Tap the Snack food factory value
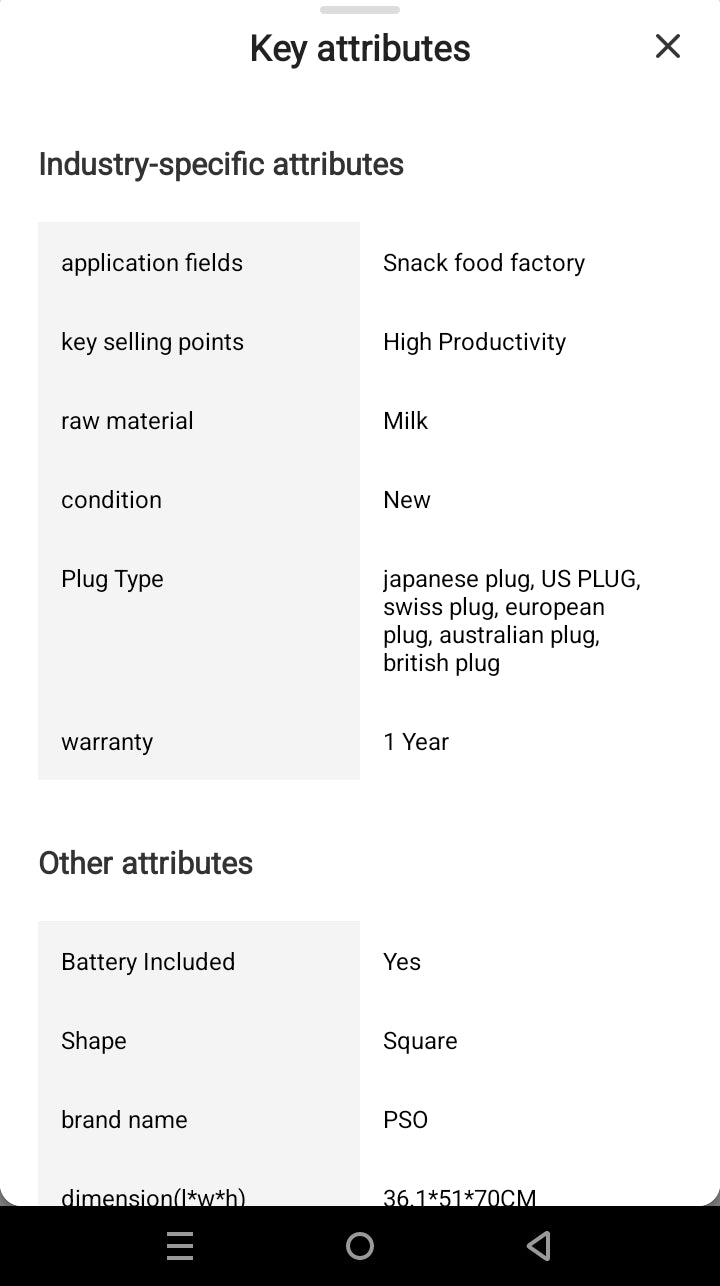The image size is (720, 1286). [484, 263]
